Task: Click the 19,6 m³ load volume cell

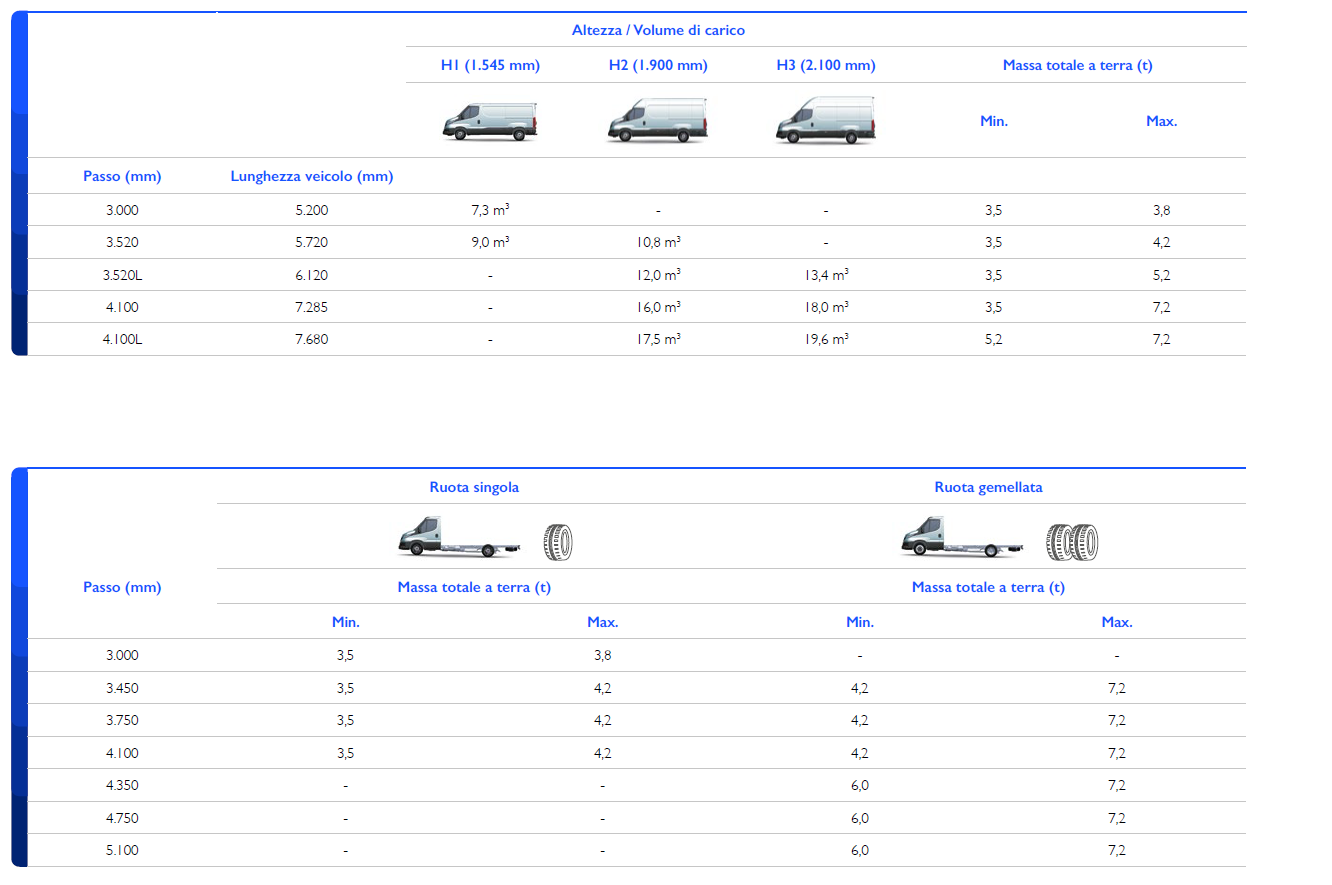Action: (825, 339)
